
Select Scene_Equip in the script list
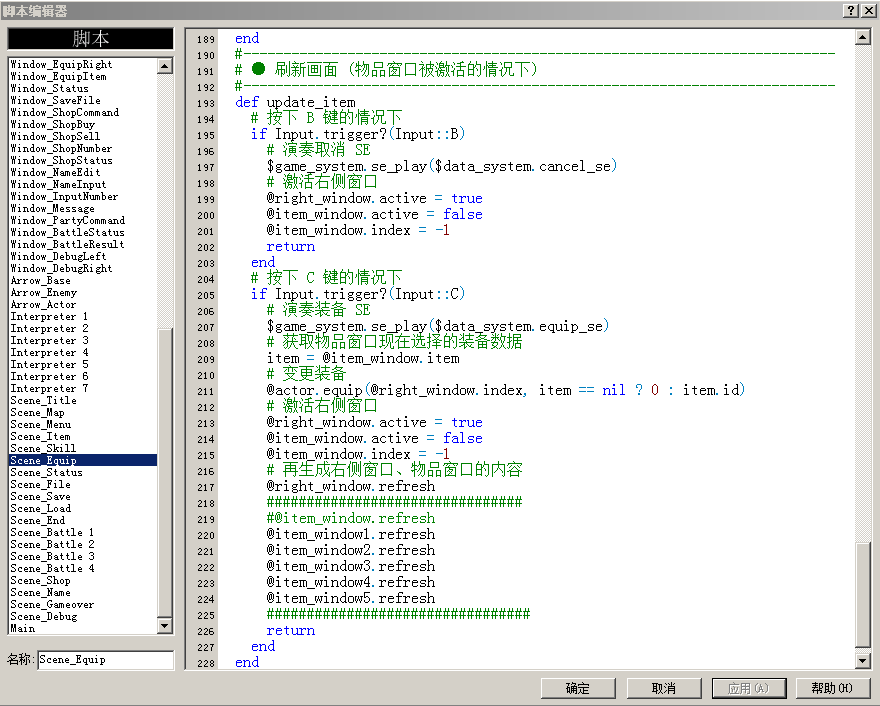[82, 460]
